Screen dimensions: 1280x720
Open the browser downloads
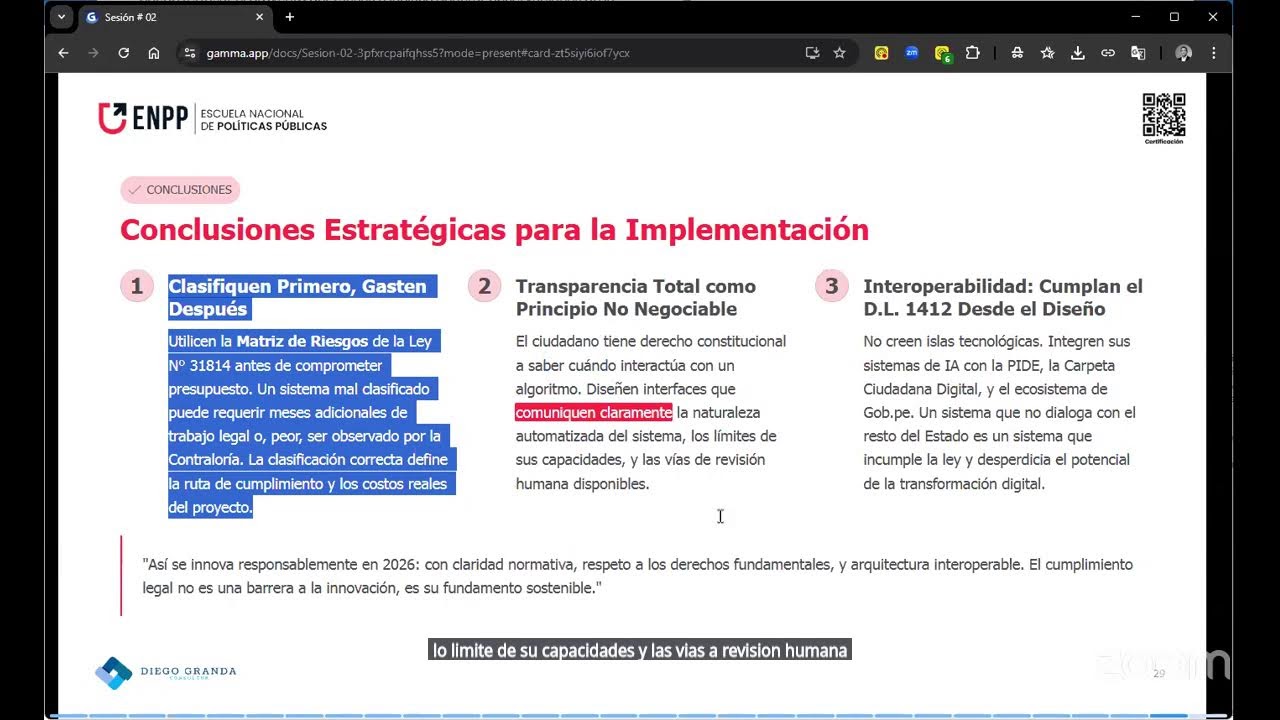click(x=1077, y=53)
